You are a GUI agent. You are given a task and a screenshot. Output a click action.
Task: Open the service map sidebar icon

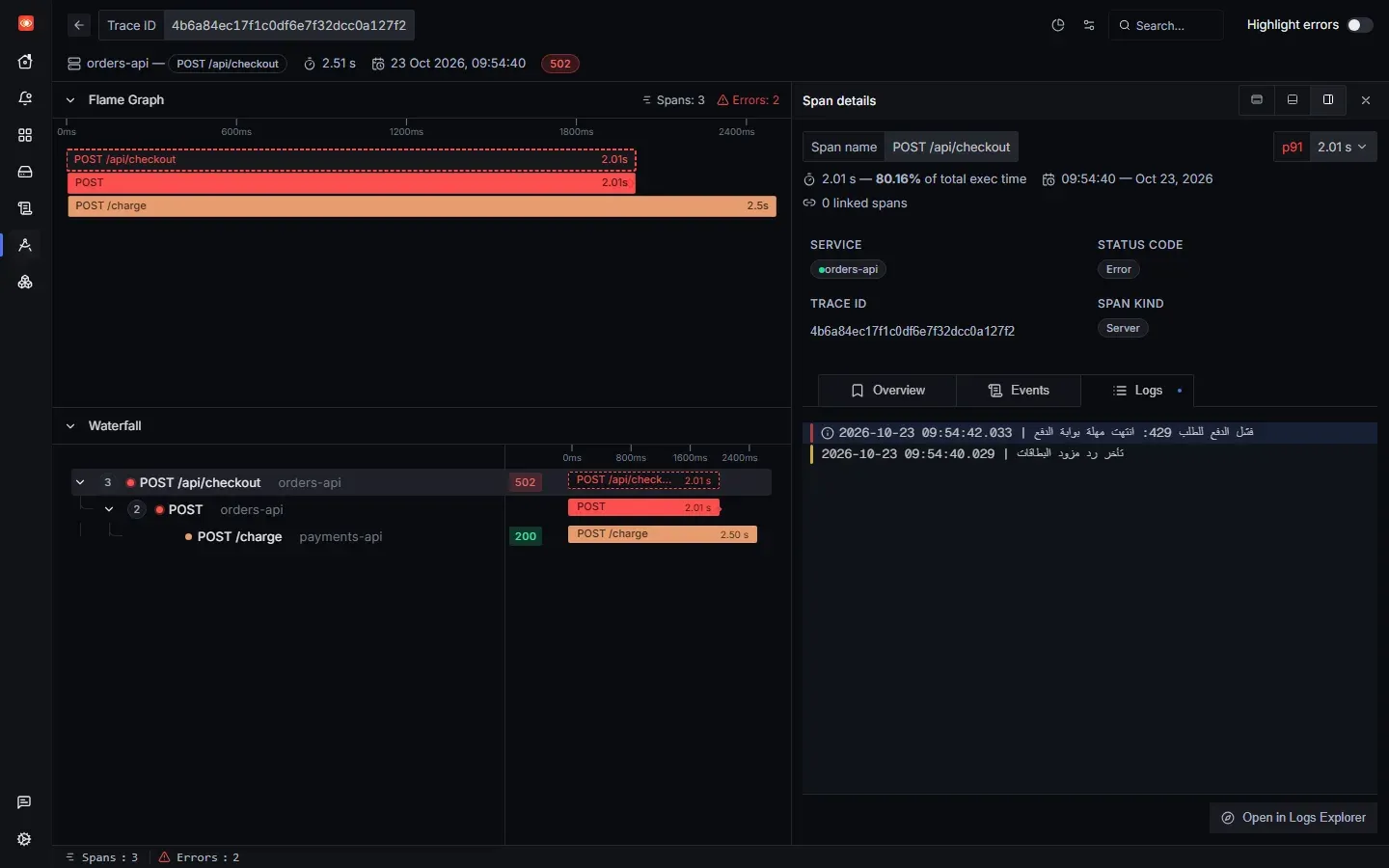(25, 282)
